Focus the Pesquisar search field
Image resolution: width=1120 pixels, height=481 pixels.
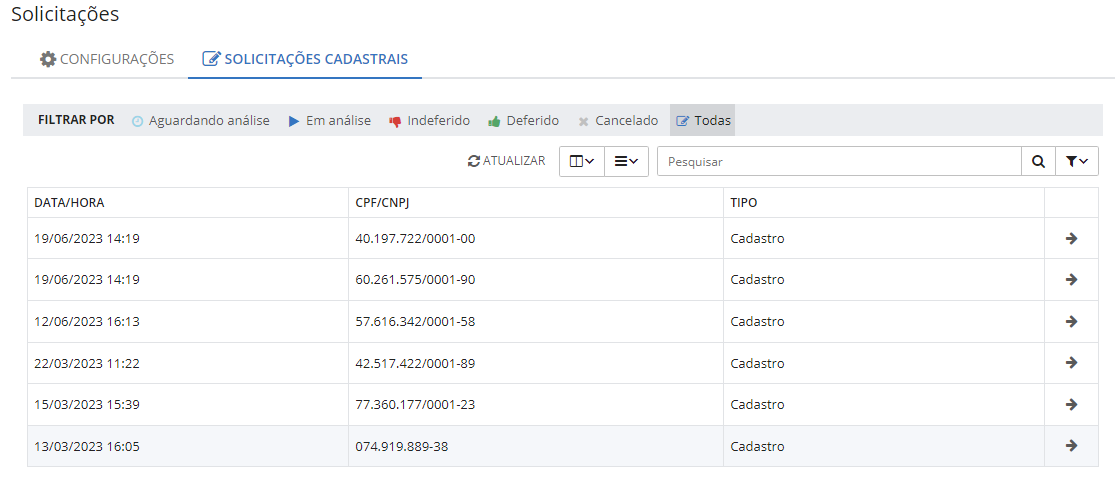pos(839,162)
